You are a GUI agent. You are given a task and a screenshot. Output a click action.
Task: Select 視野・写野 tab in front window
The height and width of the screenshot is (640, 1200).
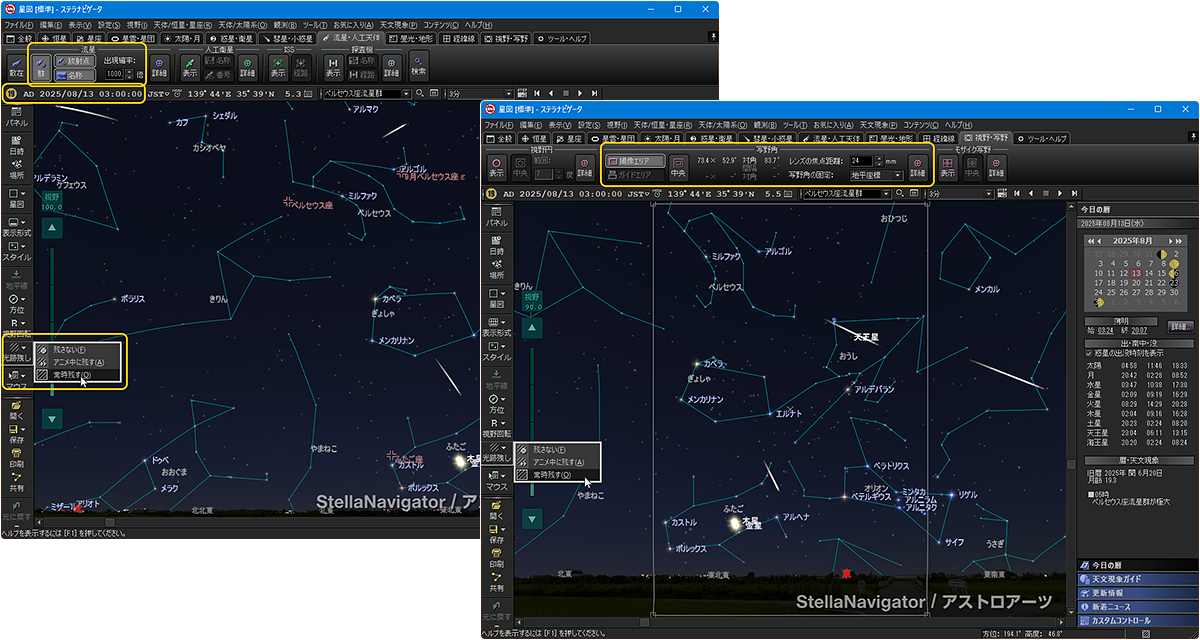coord(986,138)
